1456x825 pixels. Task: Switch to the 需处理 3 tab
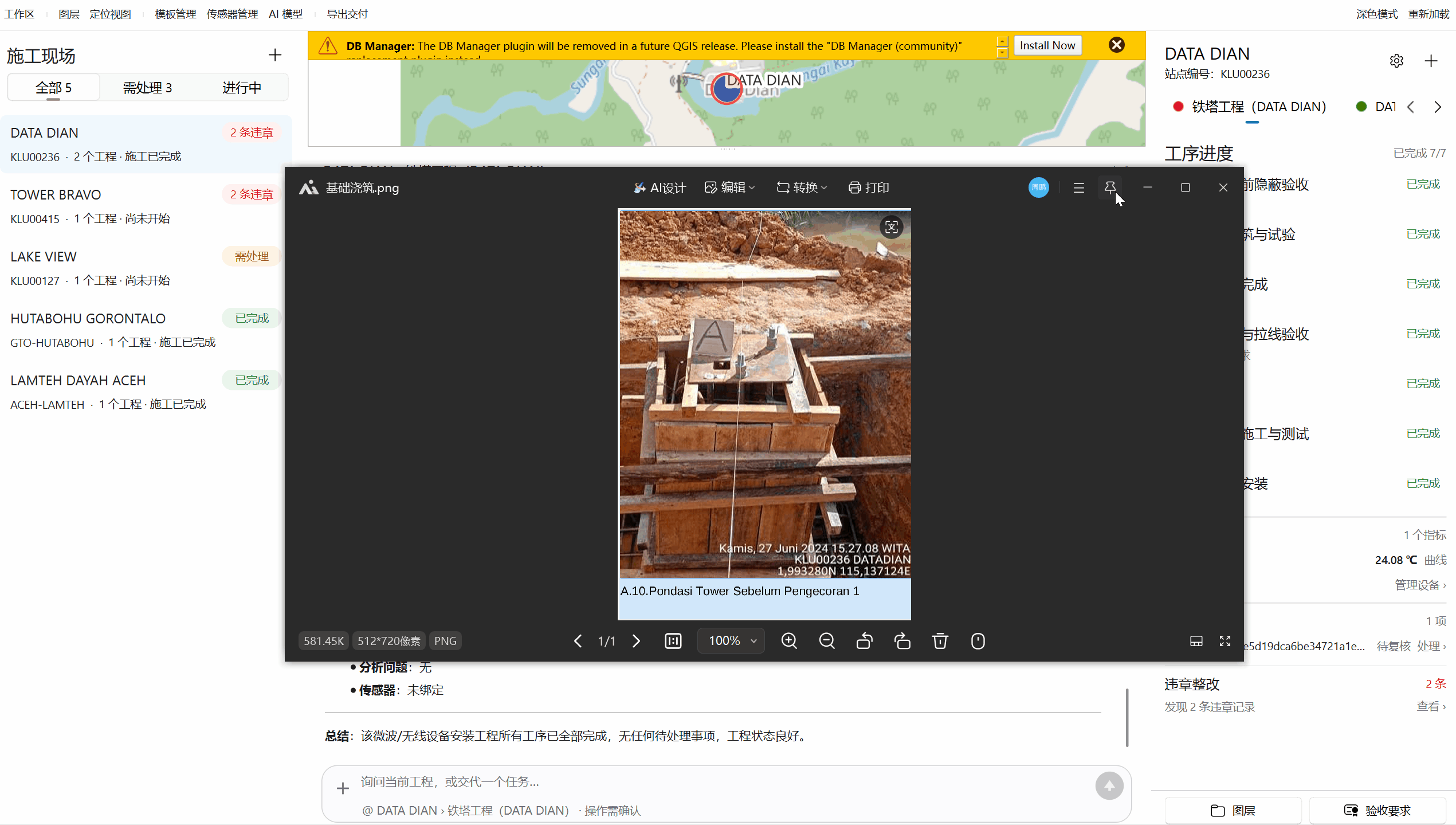click(x=147, y=88)
